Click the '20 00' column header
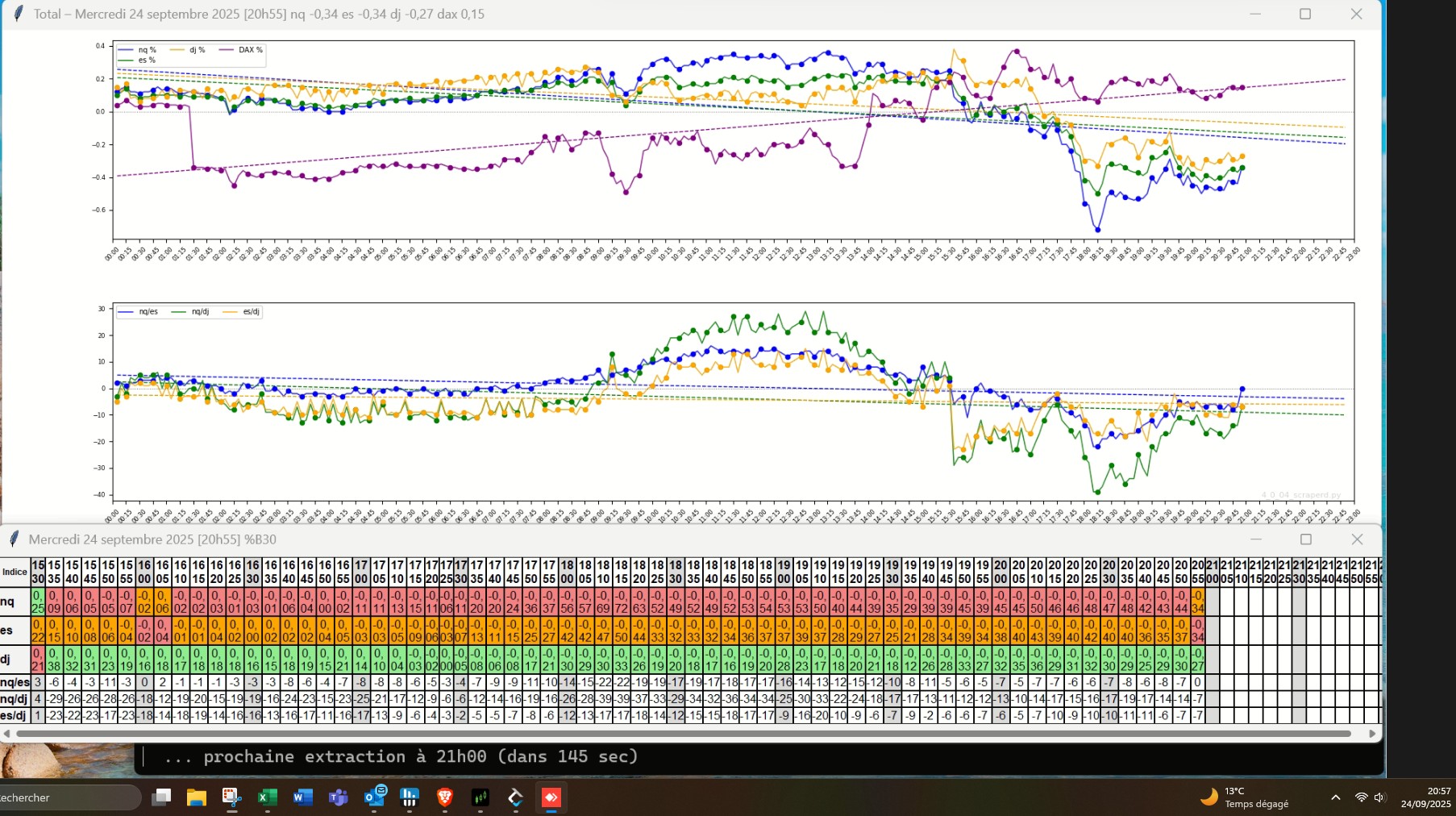 pos(1000,572)
